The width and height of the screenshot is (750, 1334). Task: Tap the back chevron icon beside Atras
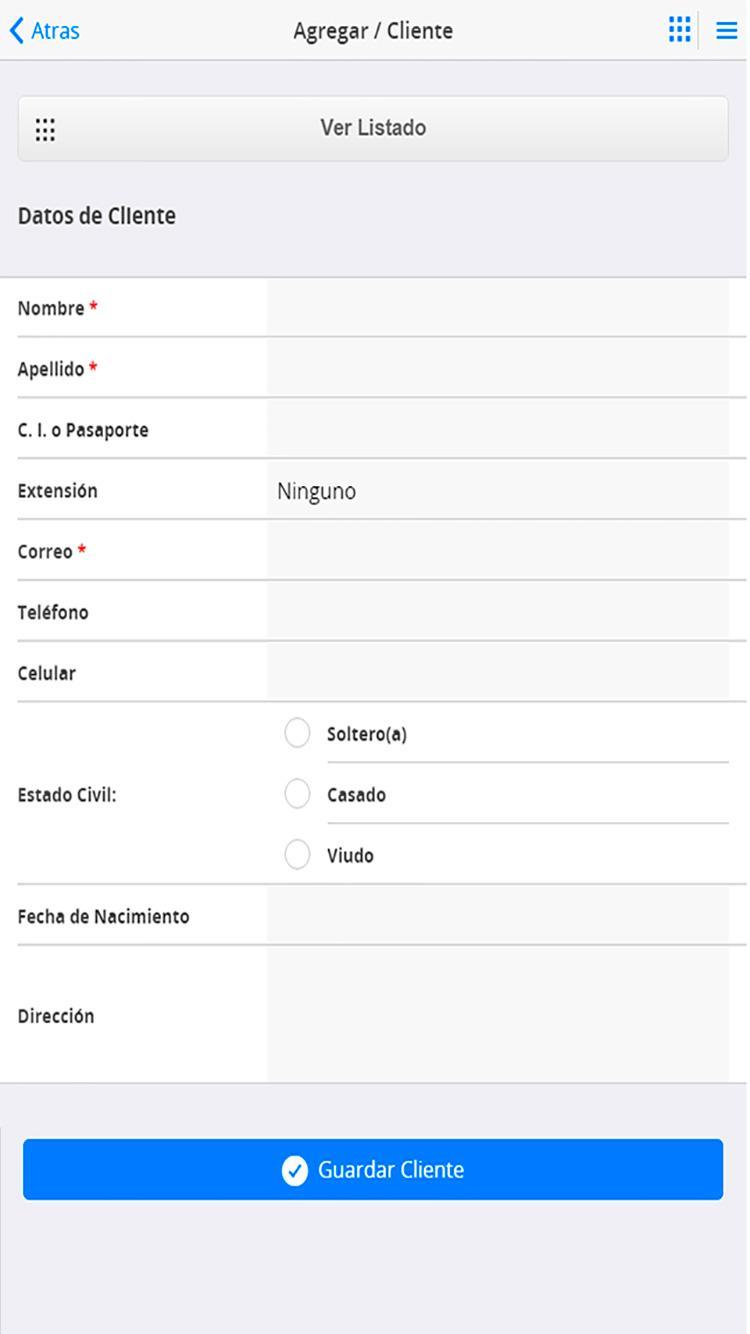pyautogui.click(x=16, y=30)
